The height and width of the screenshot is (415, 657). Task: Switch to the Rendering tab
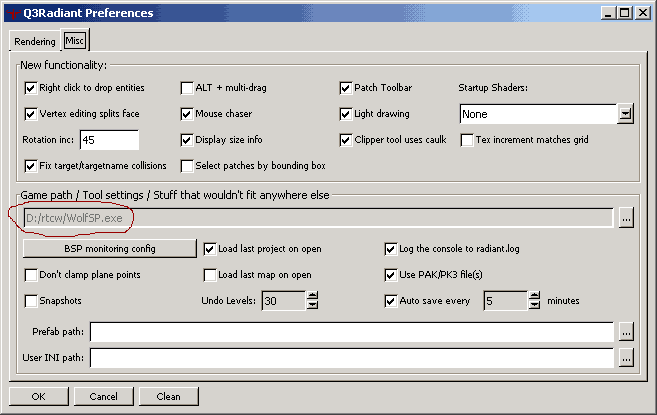tap(34, 42)
